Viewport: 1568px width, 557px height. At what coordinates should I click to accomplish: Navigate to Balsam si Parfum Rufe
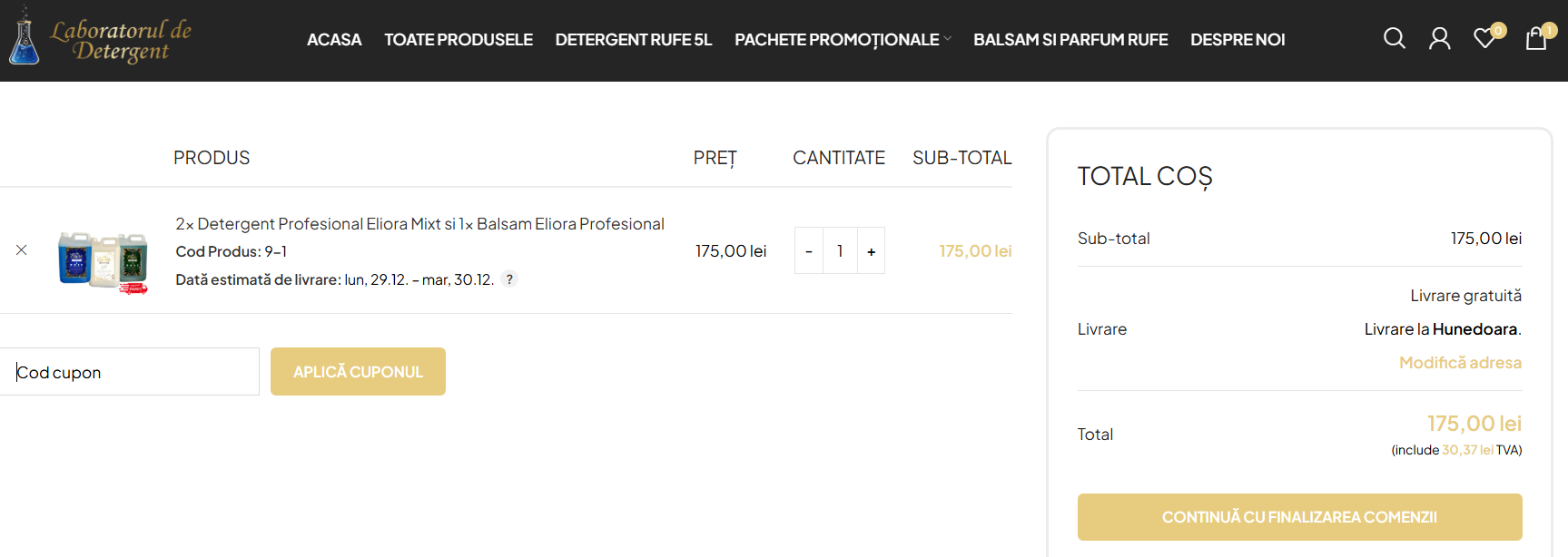[1070, 40]
